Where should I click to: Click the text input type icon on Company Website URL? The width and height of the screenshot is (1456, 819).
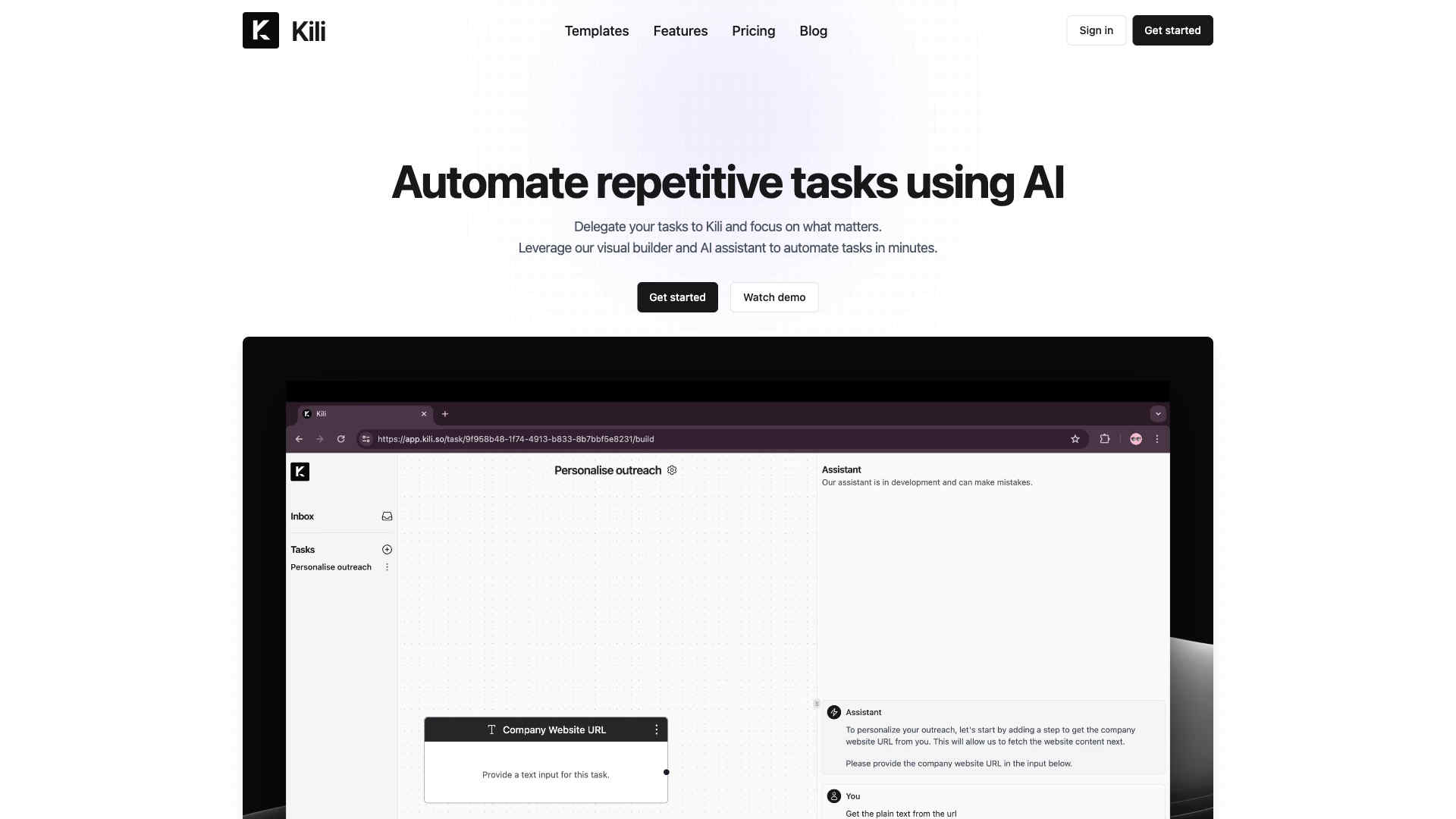pyautogui.click(x=491, y=729)
